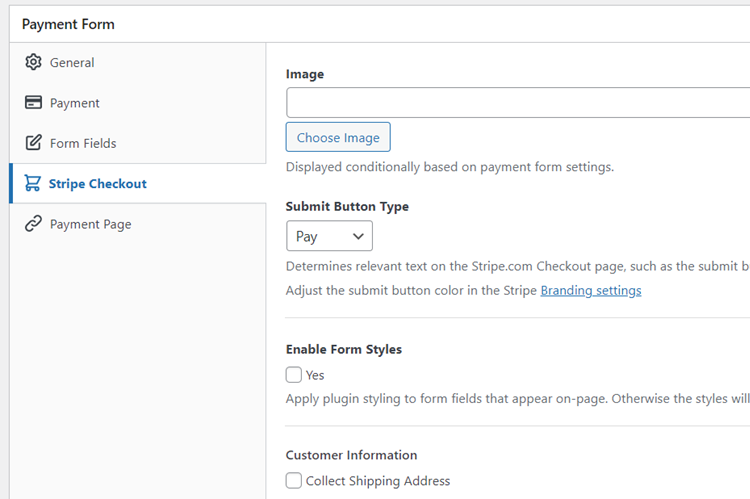Click the Form Fields edit icon
This screenshot has height=499, width=750.
point(33,143)
